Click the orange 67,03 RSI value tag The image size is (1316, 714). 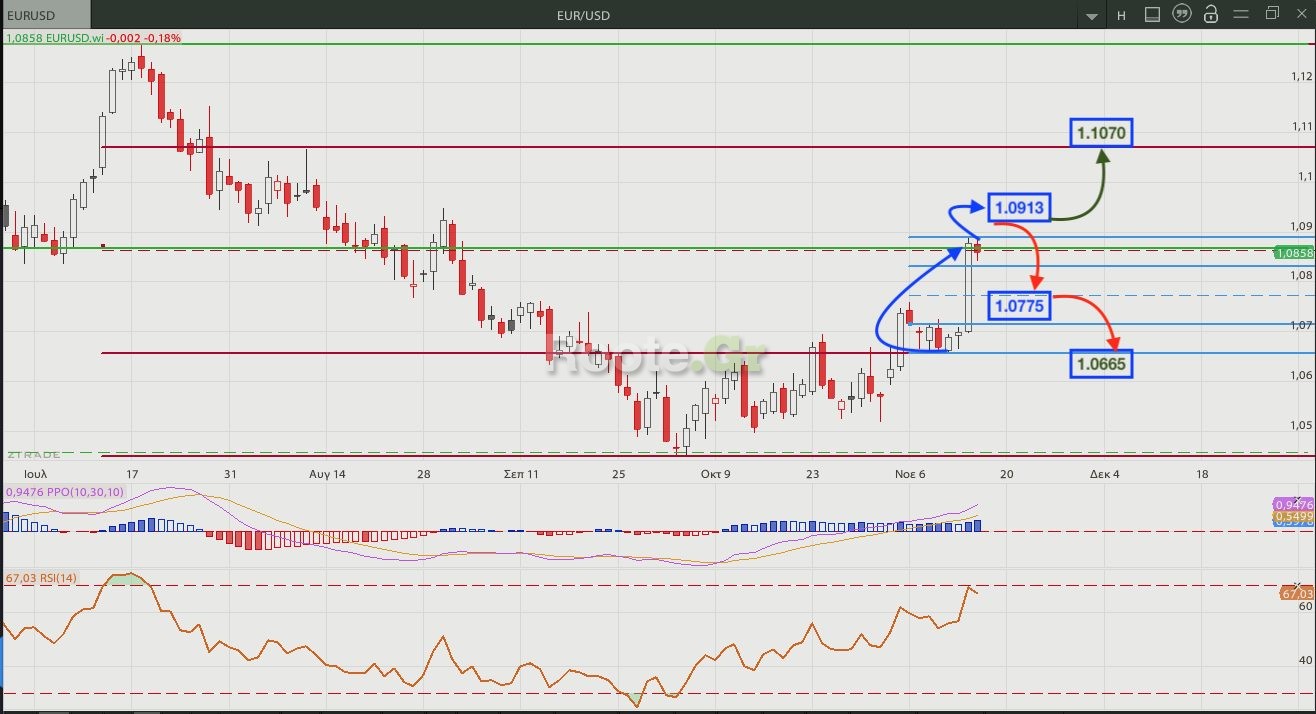1296,594
